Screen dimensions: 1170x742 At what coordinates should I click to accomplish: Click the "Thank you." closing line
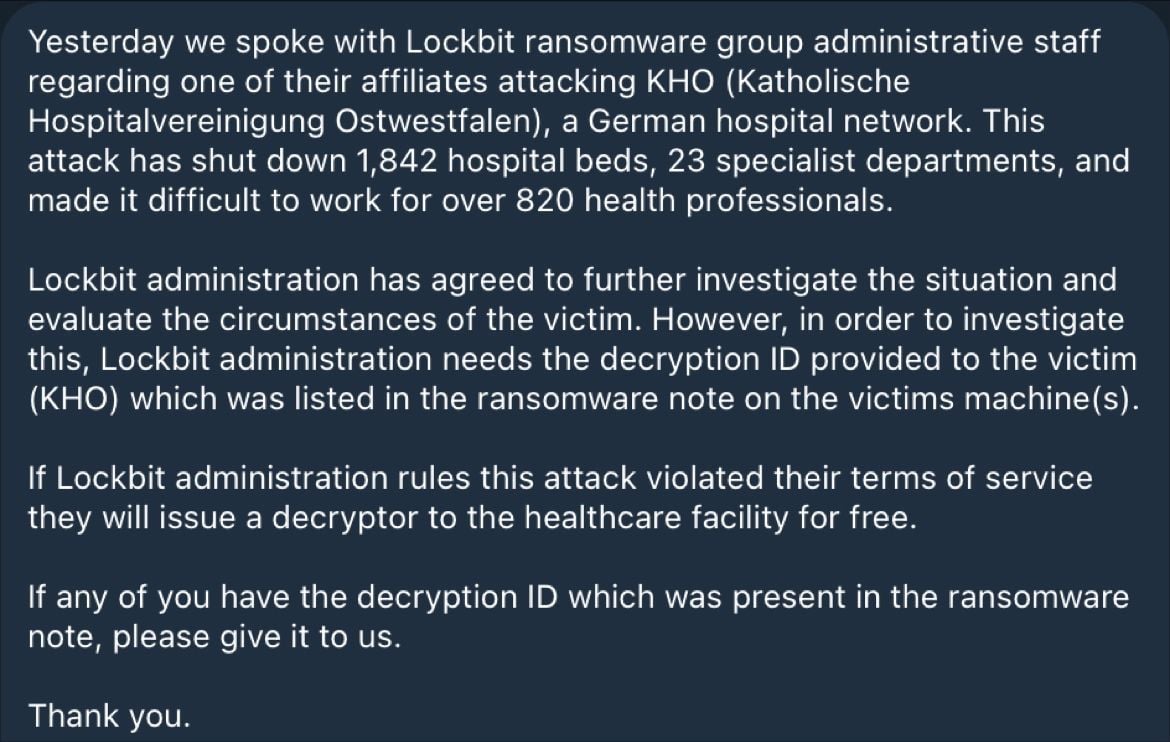pos(108,716)
